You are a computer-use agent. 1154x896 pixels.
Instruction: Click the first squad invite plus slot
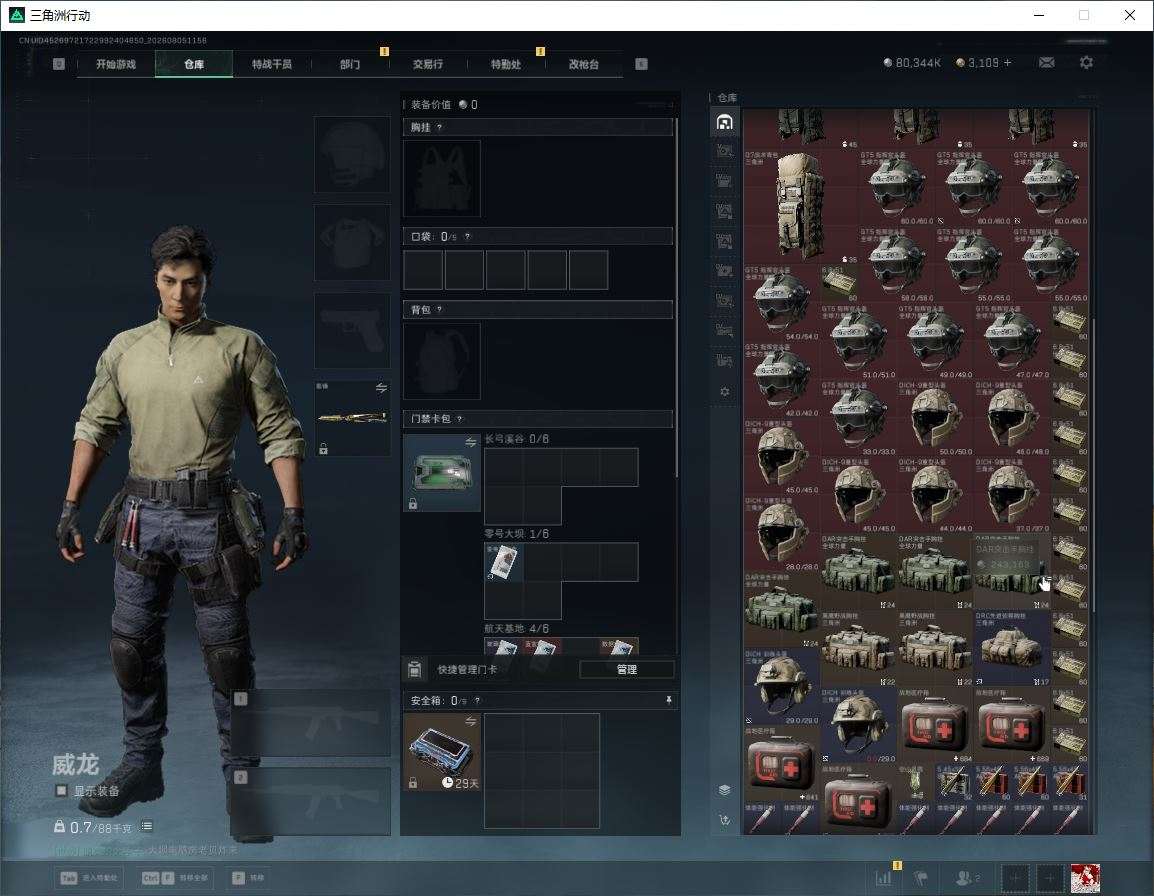pos(1015,878)
